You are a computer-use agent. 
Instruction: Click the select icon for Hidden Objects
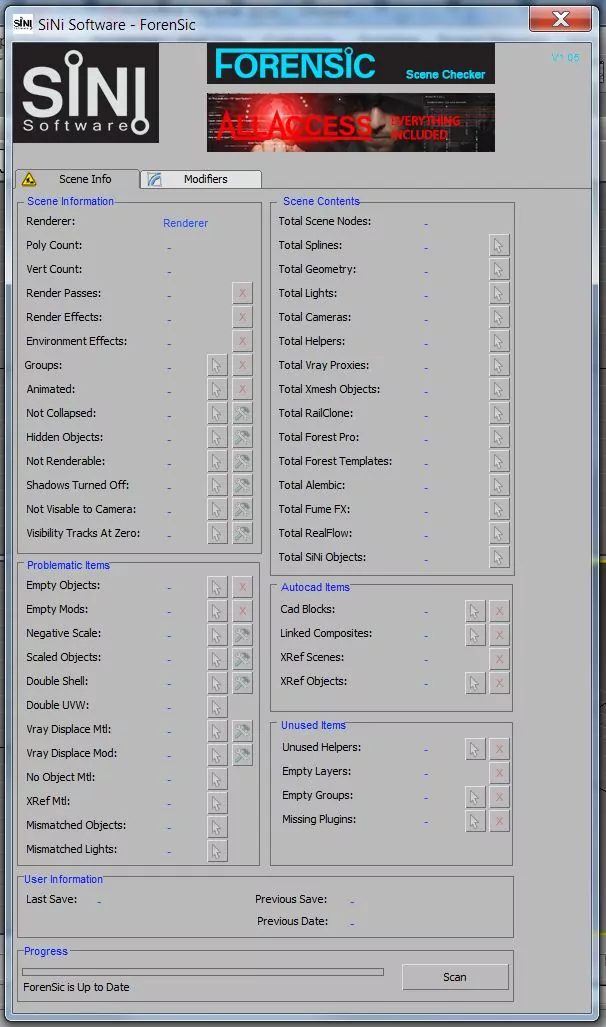tap(217, 437)
